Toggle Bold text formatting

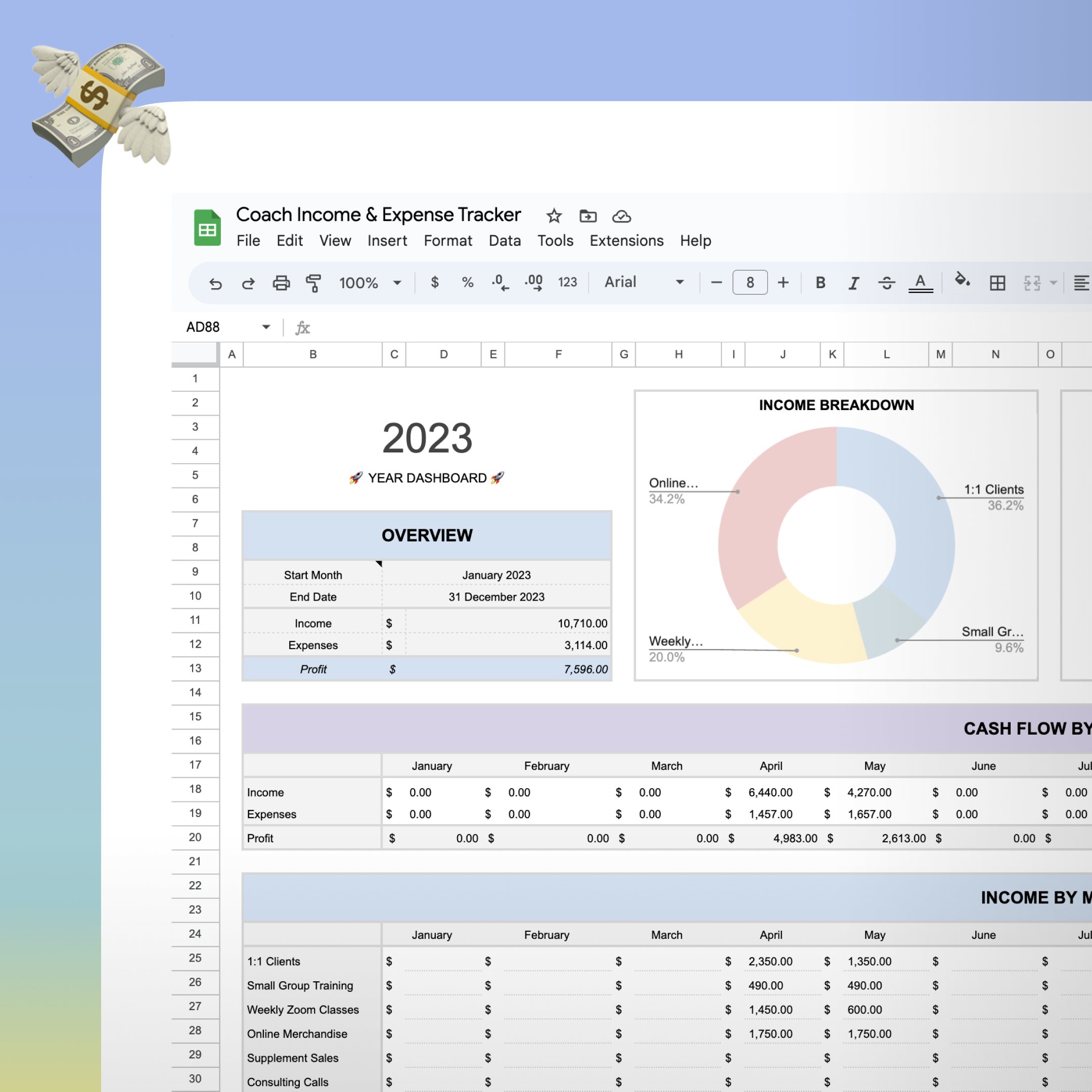(x=820, y=283)
